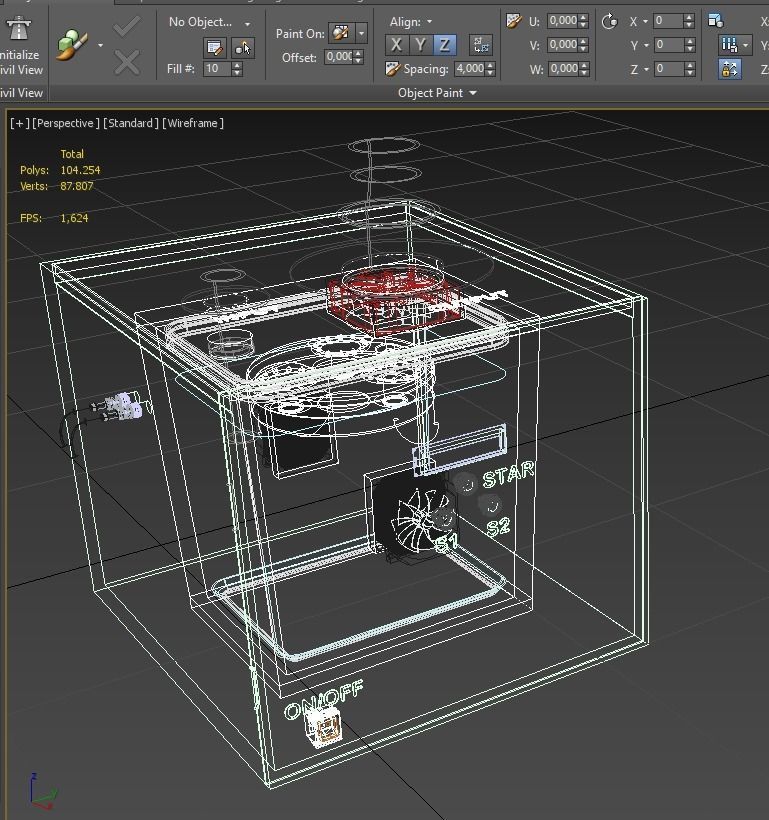769x820 pixels.
Task: Click the Verts count 87.807 statistic
Action: pyautogui.click(x=76, y=186)
